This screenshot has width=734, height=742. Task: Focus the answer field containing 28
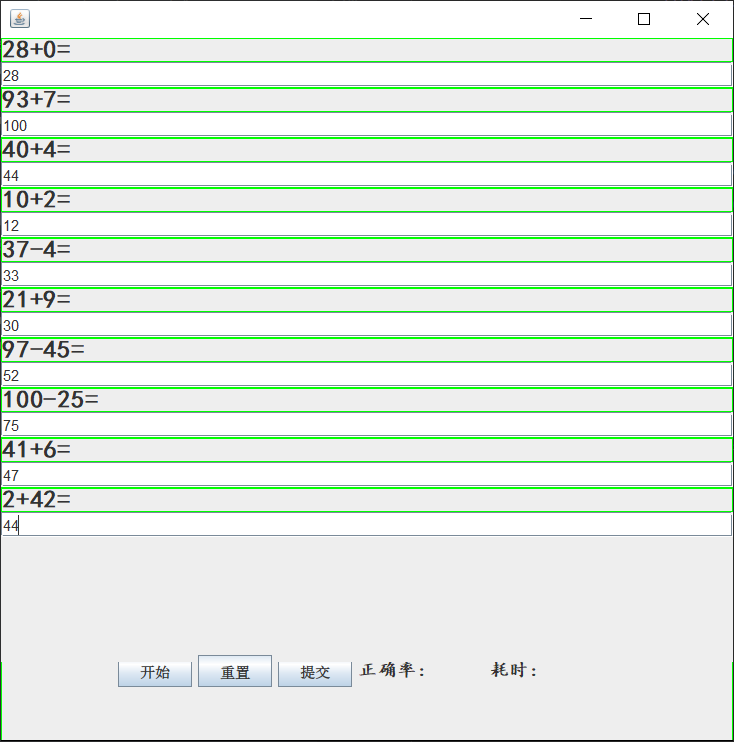367,75
